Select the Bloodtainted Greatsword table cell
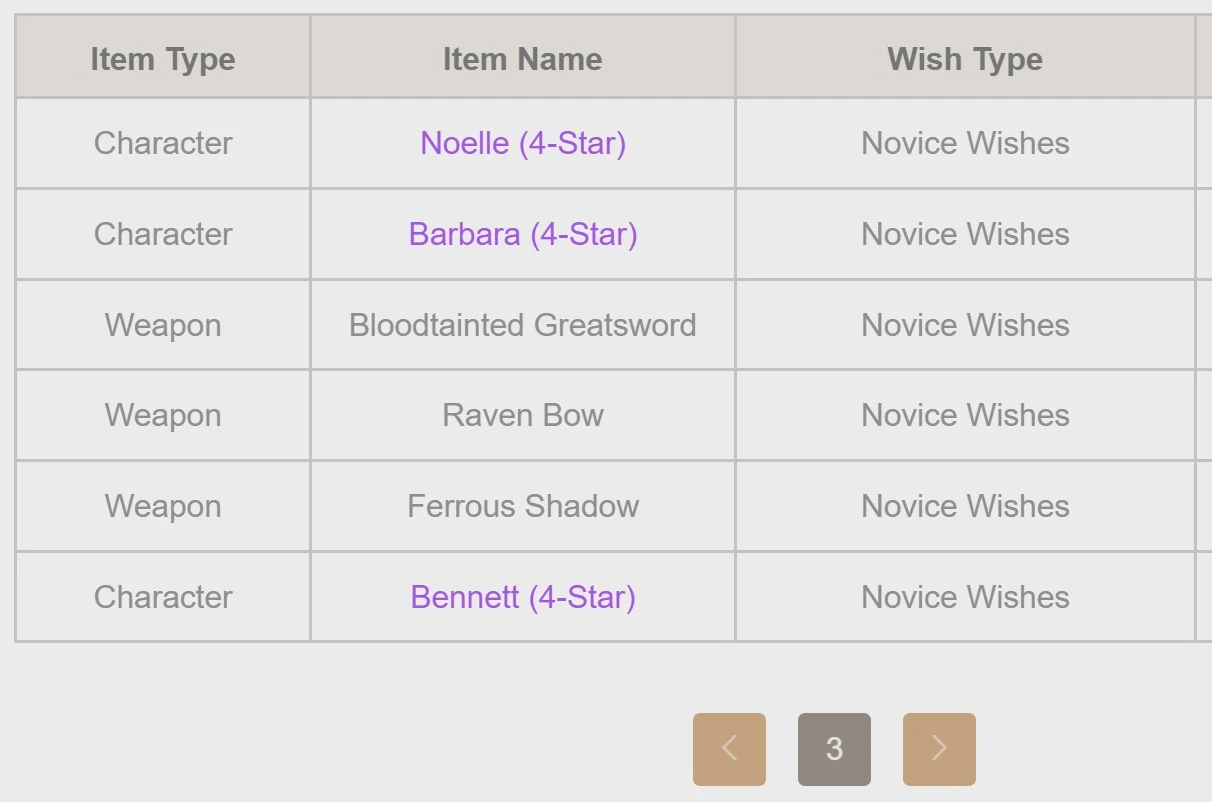1212x802 pixels. [x=522, y=324]
